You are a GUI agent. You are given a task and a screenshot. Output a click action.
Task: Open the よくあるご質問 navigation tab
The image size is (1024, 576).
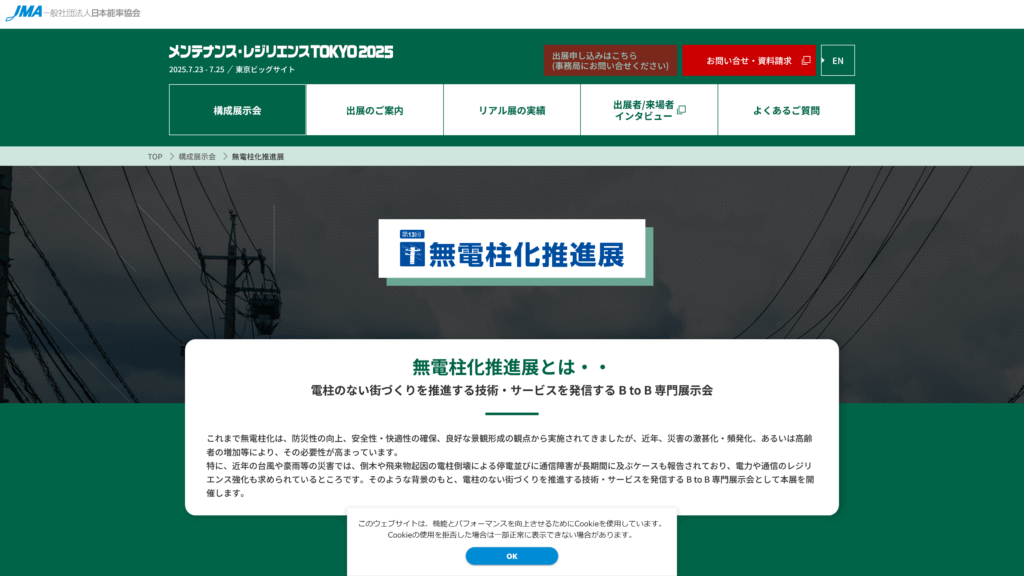pos(786,110)
